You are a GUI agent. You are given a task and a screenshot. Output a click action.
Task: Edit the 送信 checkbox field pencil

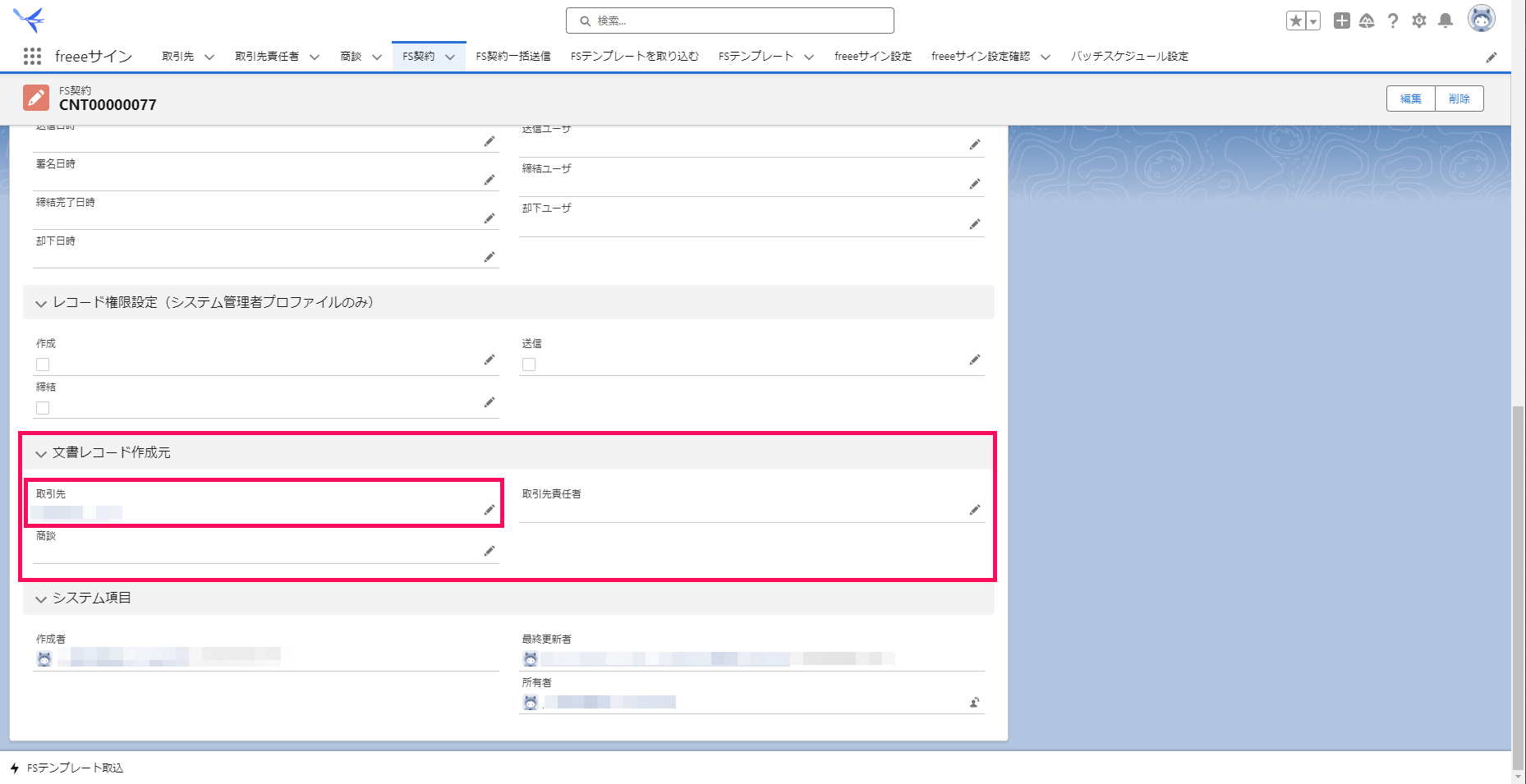click(x=975, y=360)
